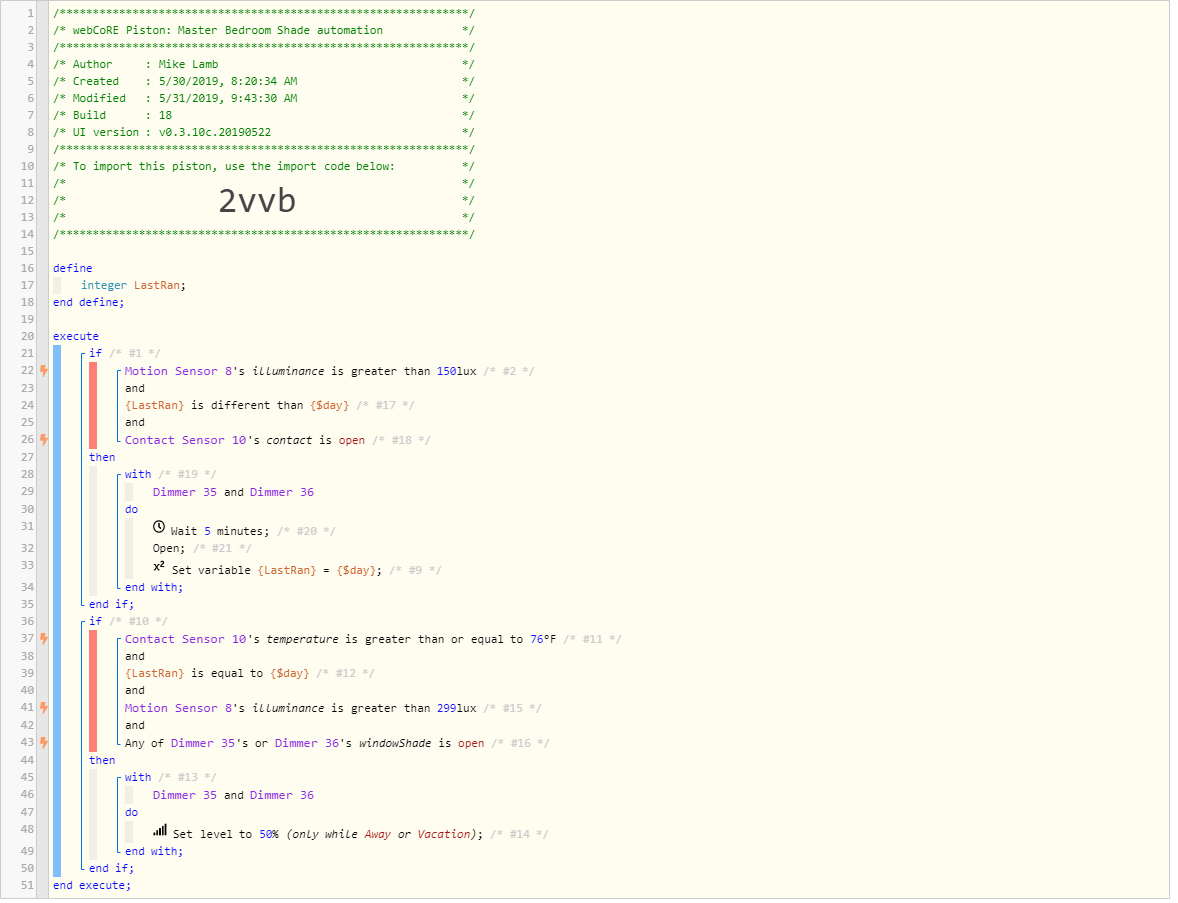Select condition illuminance greater than 299lux
The width and height of the screenshot is (1178, 903).
301,710
